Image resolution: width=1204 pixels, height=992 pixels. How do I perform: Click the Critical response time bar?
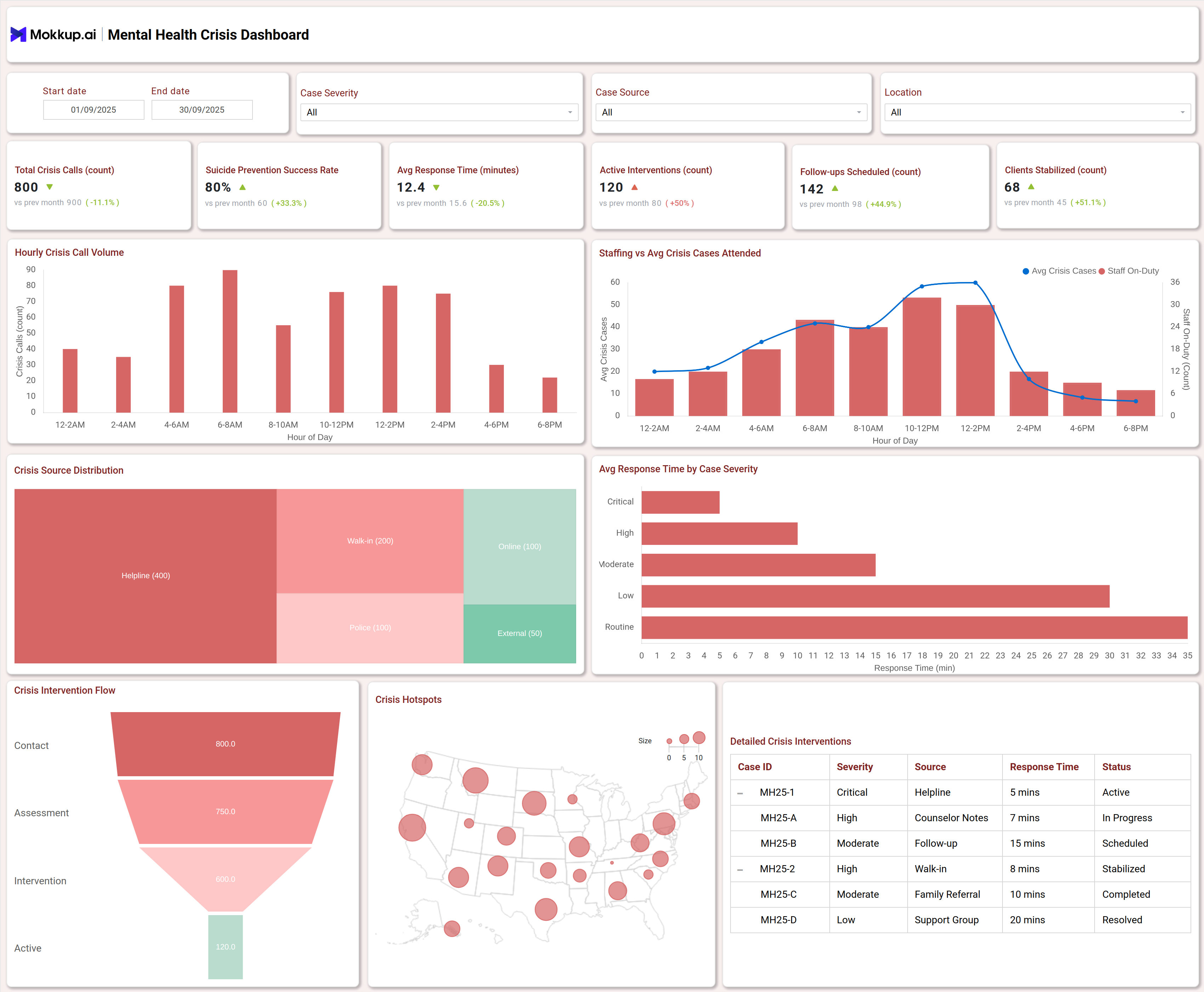pyautogui.click(x=680, y=502)
